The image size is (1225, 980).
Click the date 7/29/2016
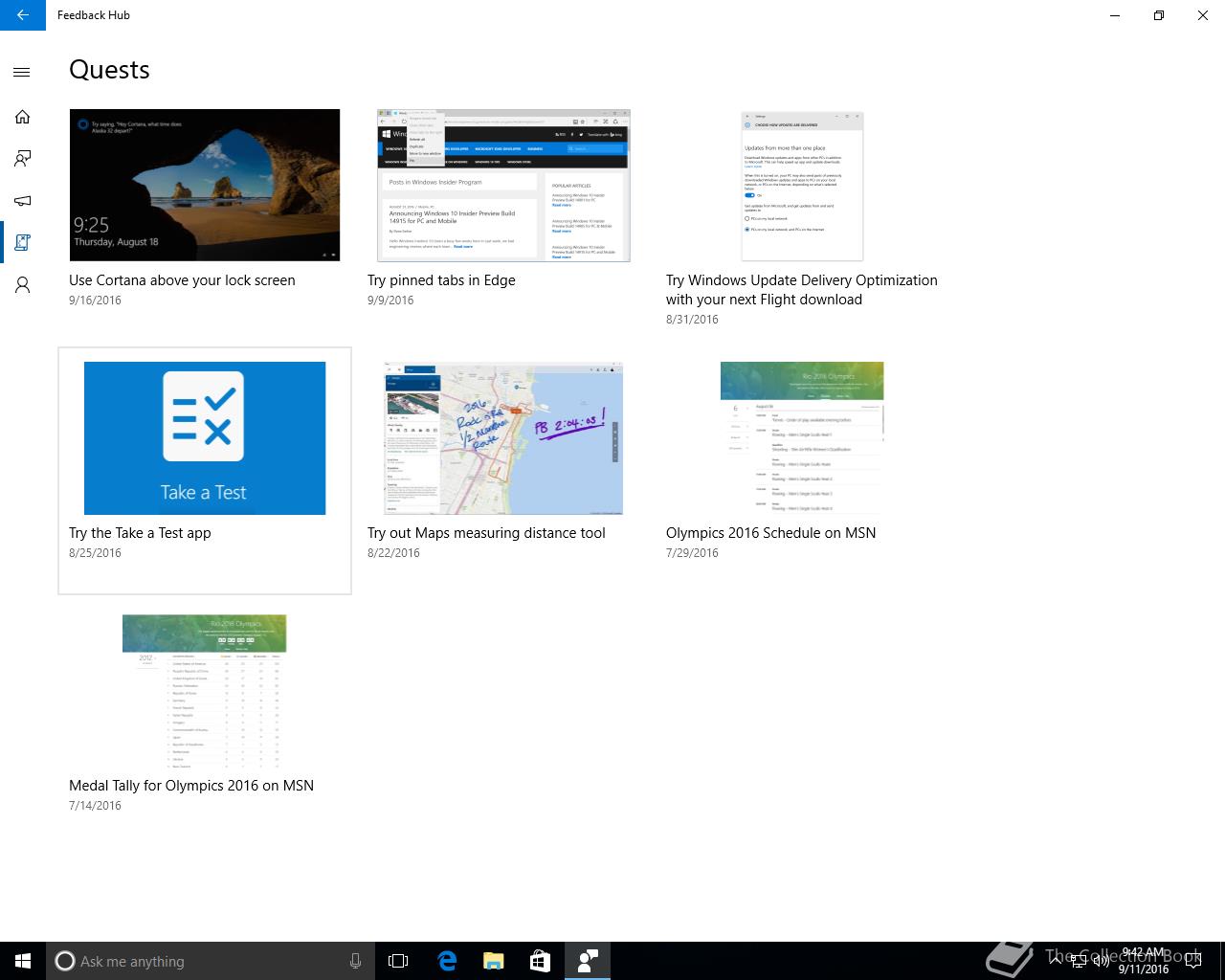tap(692, 553)
